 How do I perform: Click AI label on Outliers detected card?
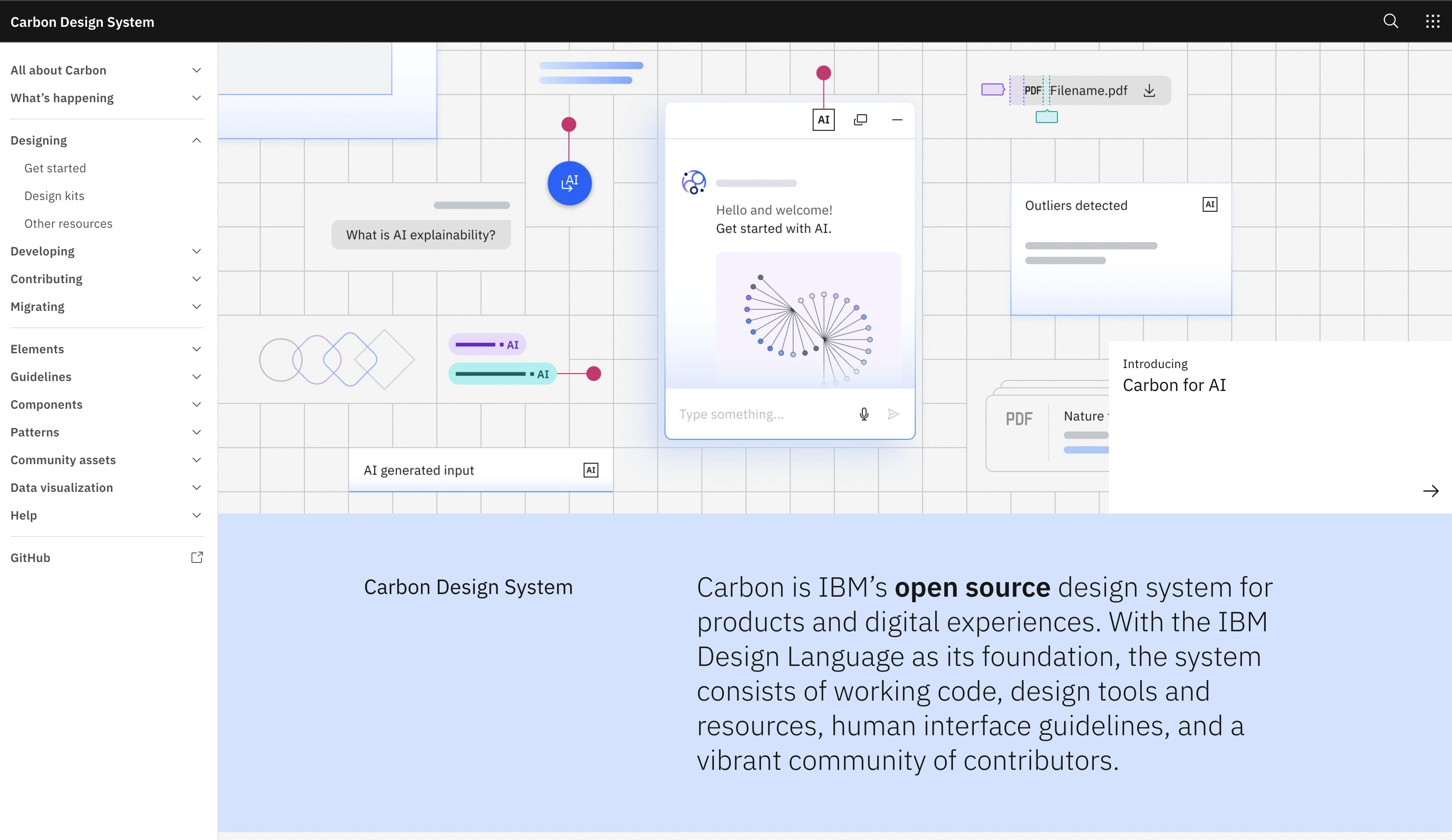(1209, 204)
